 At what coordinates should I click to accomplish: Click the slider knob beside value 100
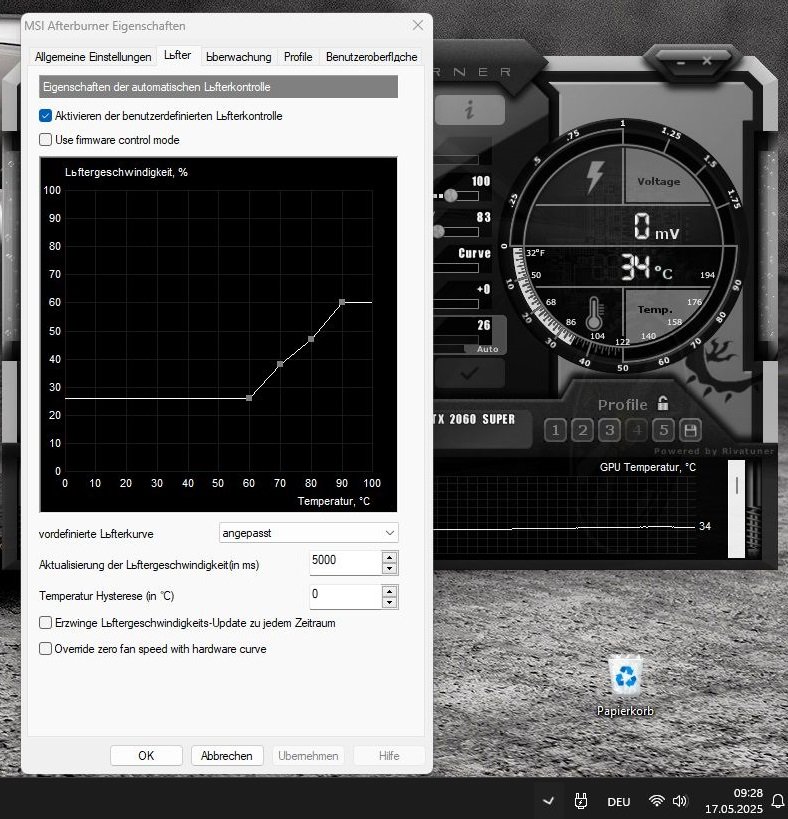pyautogui.click(x=451, y=196)
